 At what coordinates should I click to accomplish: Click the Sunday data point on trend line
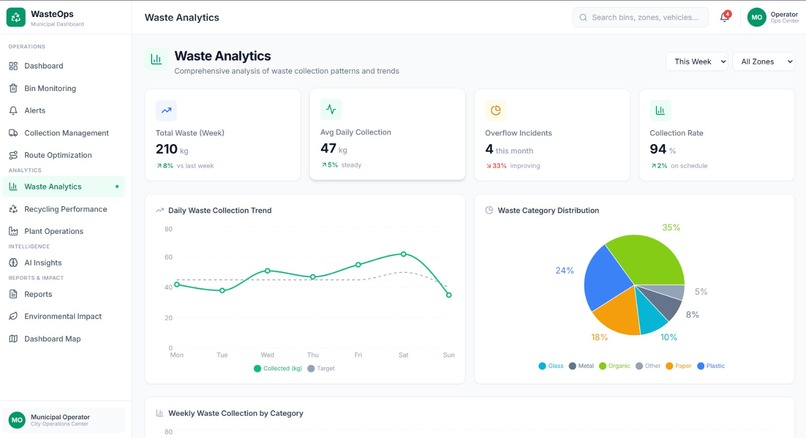click(x=449, y=295)
